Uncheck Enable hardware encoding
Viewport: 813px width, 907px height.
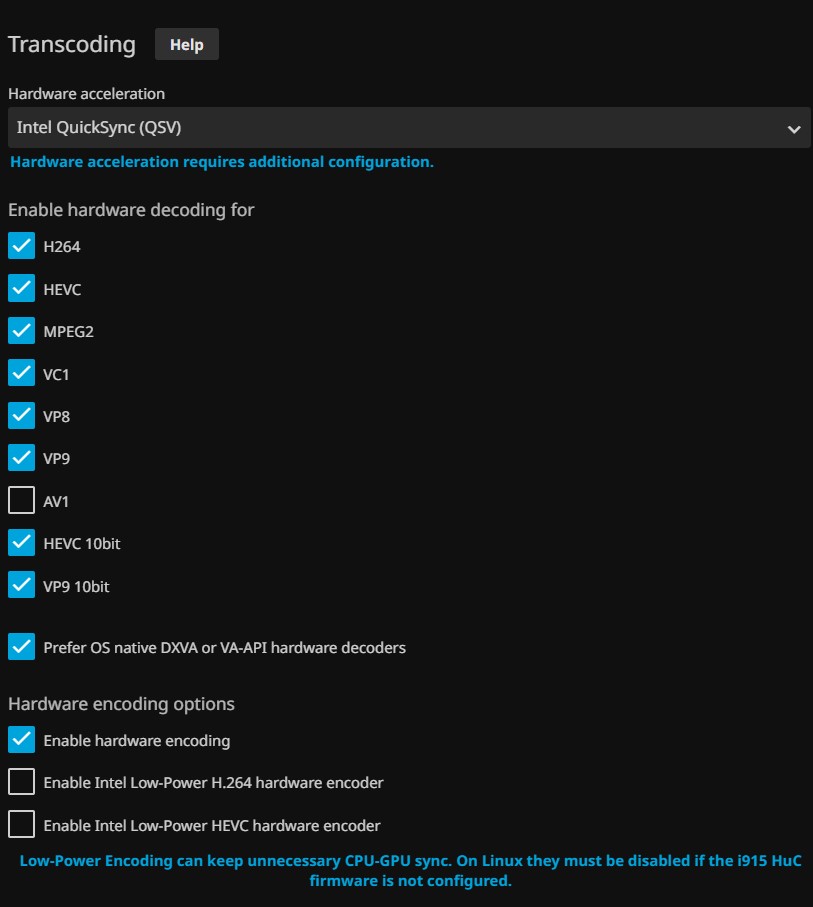coord(21,740)
